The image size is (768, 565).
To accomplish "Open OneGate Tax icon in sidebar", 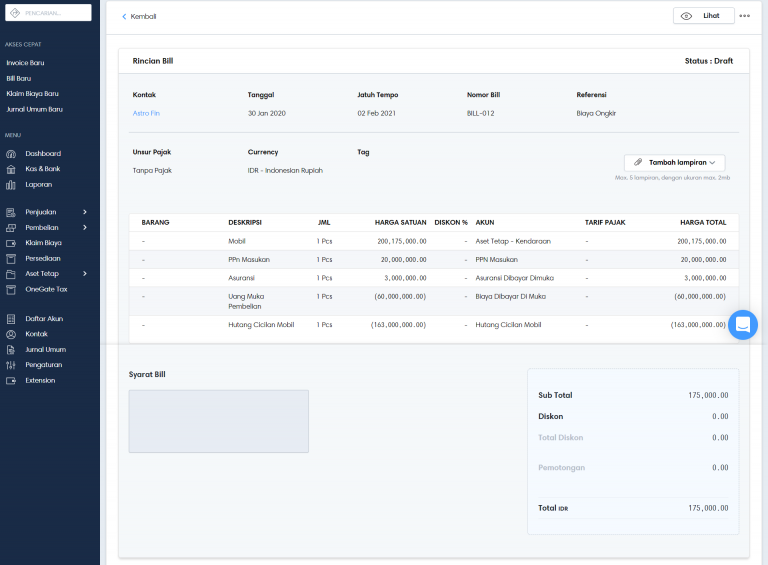I will [x=11, y=289].
